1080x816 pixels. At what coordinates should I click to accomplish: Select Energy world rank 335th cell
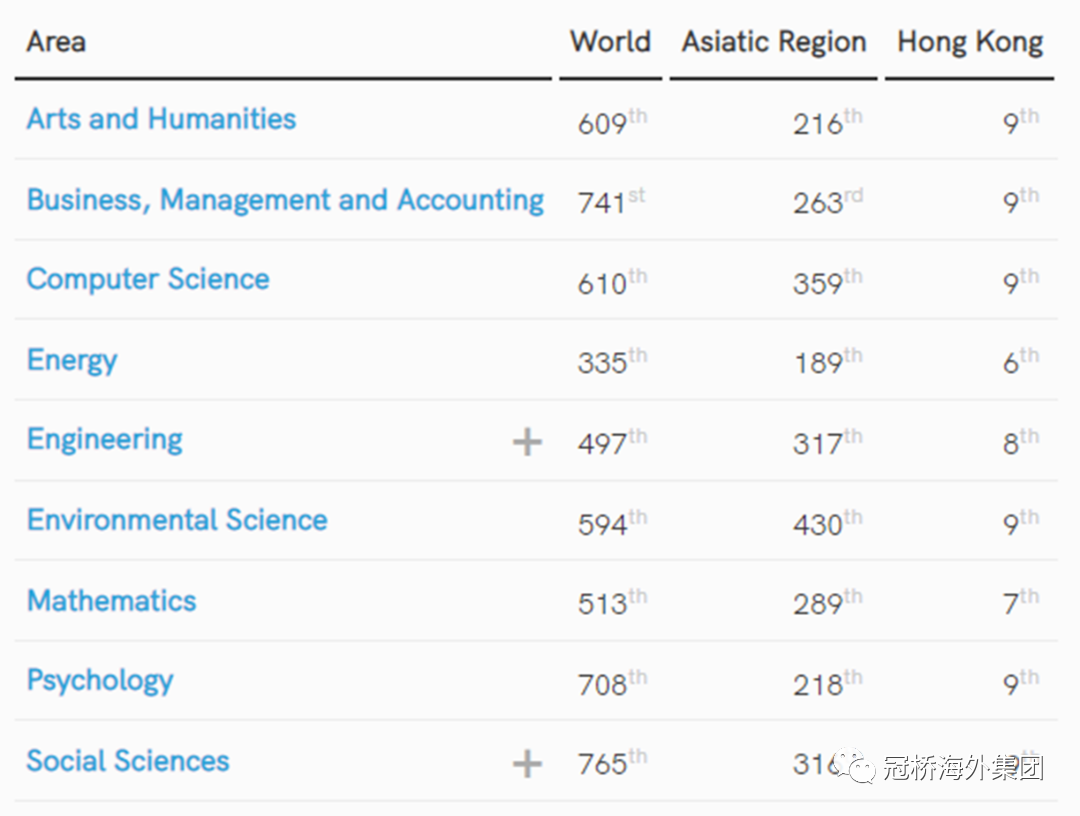tap(612, 361)
